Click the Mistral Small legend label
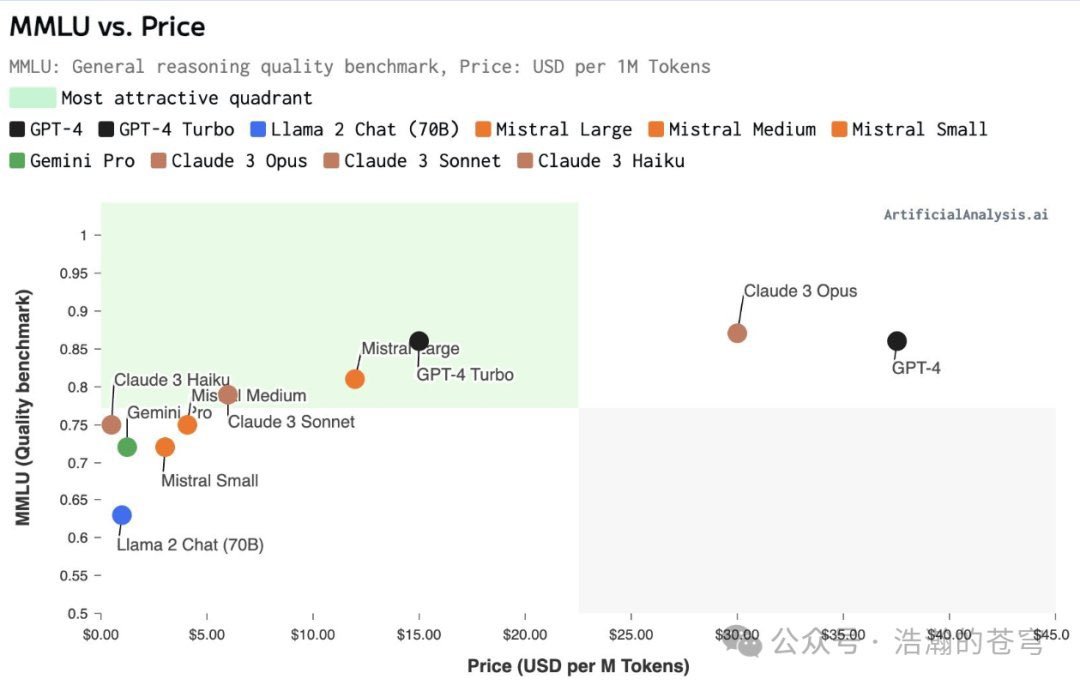This screenshot has height=685, width=1080. coord(919,129)
